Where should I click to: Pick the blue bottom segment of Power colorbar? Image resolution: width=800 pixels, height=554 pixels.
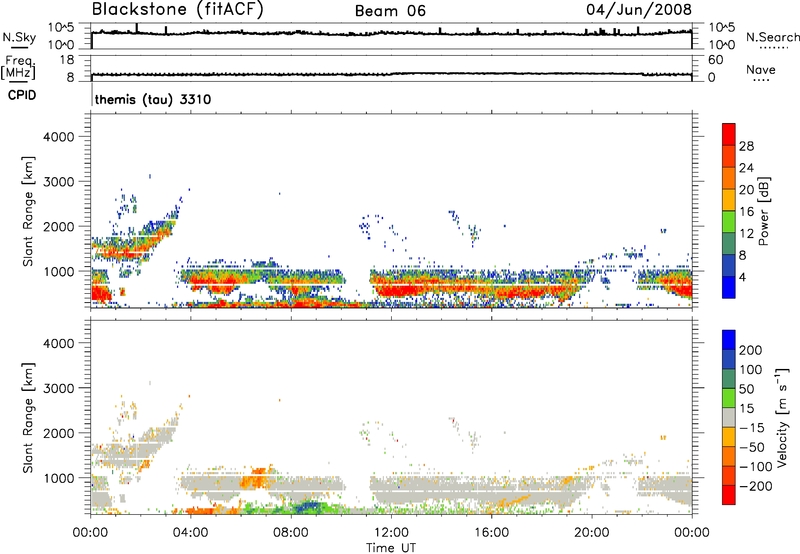(x=729, y=287)
